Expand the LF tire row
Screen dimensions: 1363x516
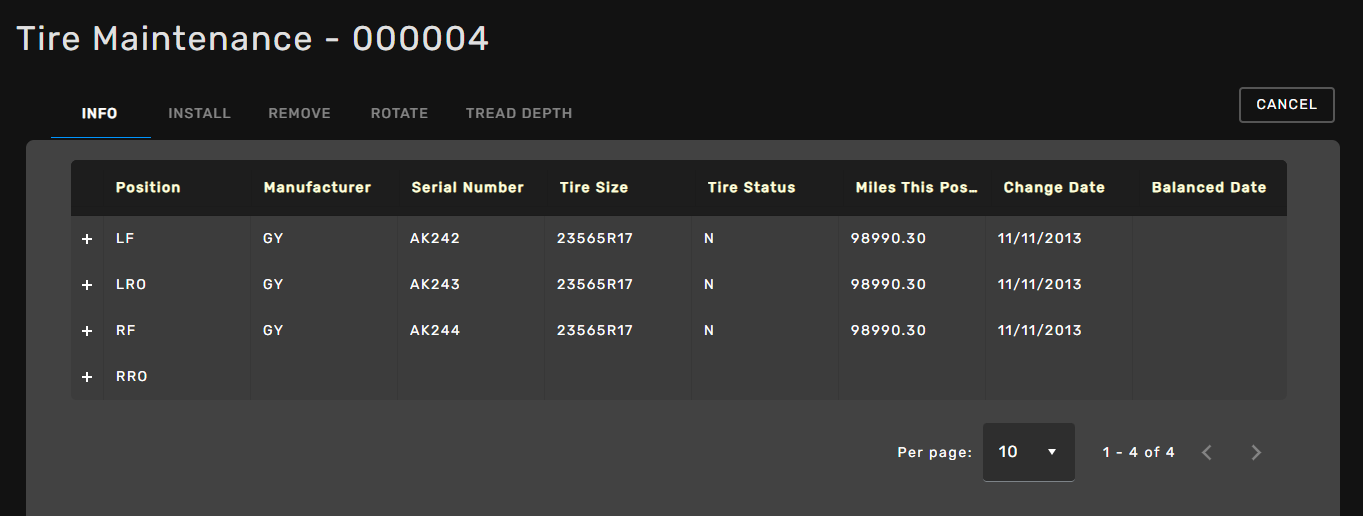pyautogui.click(x=87, y=240)
